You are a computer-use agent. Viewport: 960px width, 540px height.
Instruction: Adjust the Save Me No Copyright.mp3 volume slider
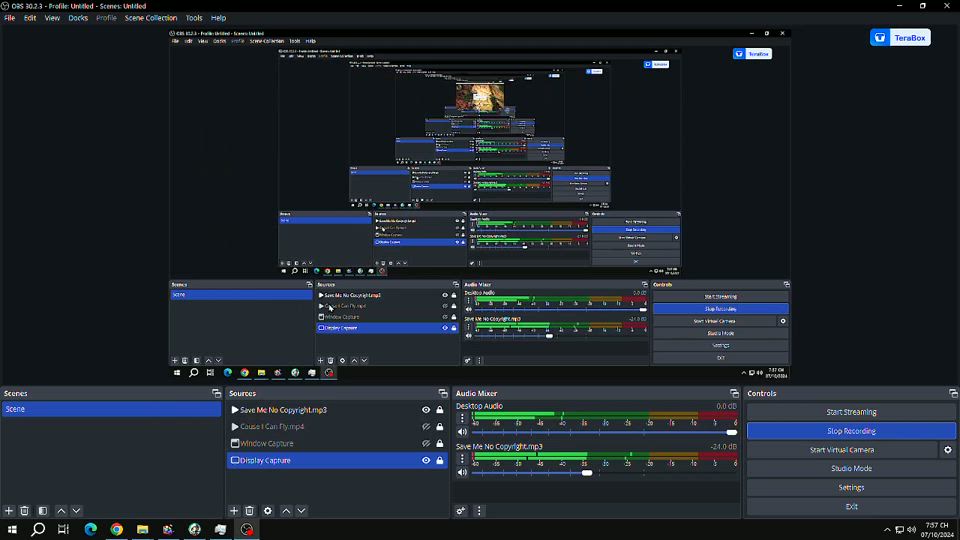click(x=587, y=472)
